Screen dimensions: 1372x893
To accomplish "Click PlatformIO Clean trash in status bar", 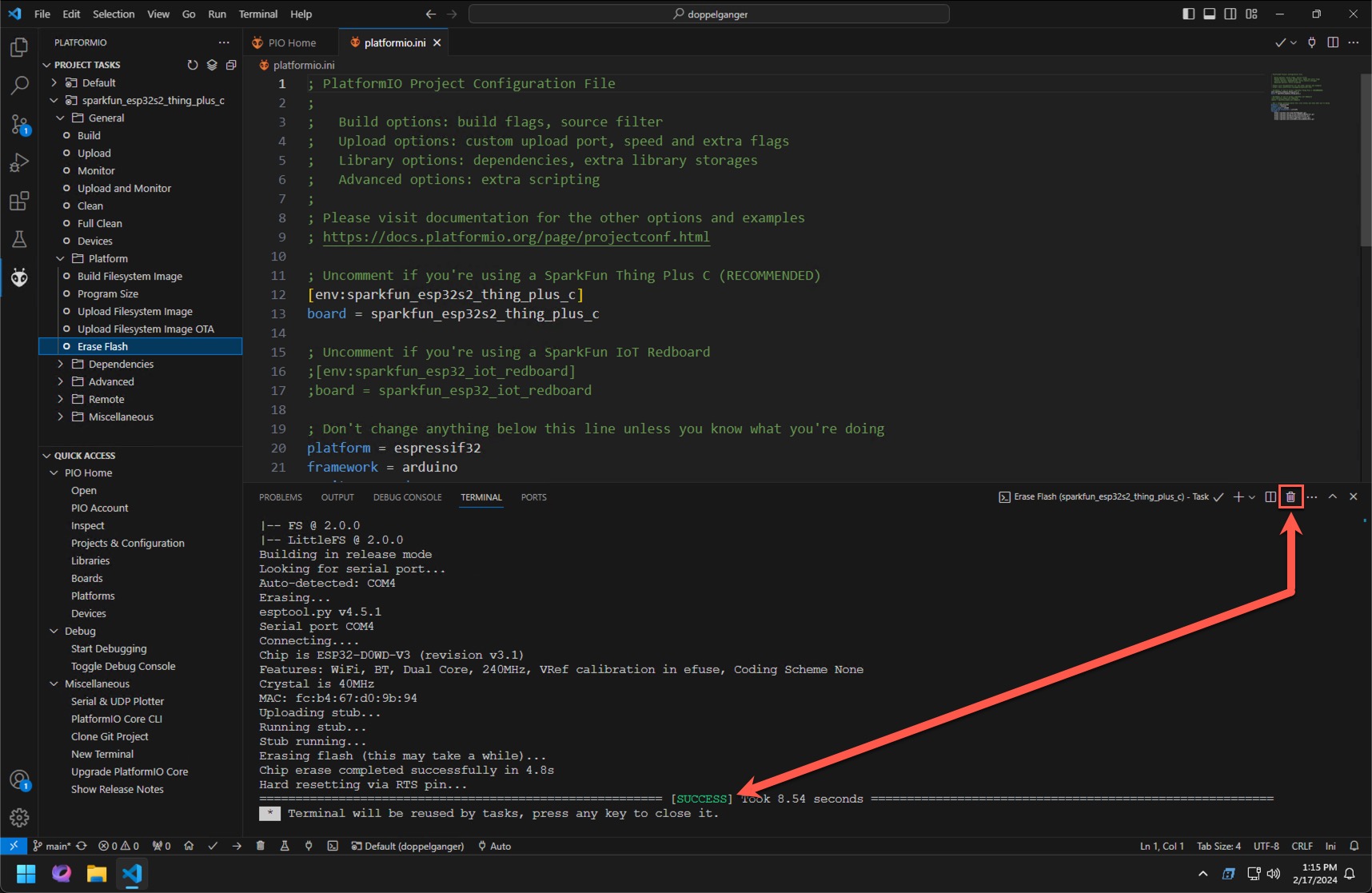I will click(x=261, y=846).
